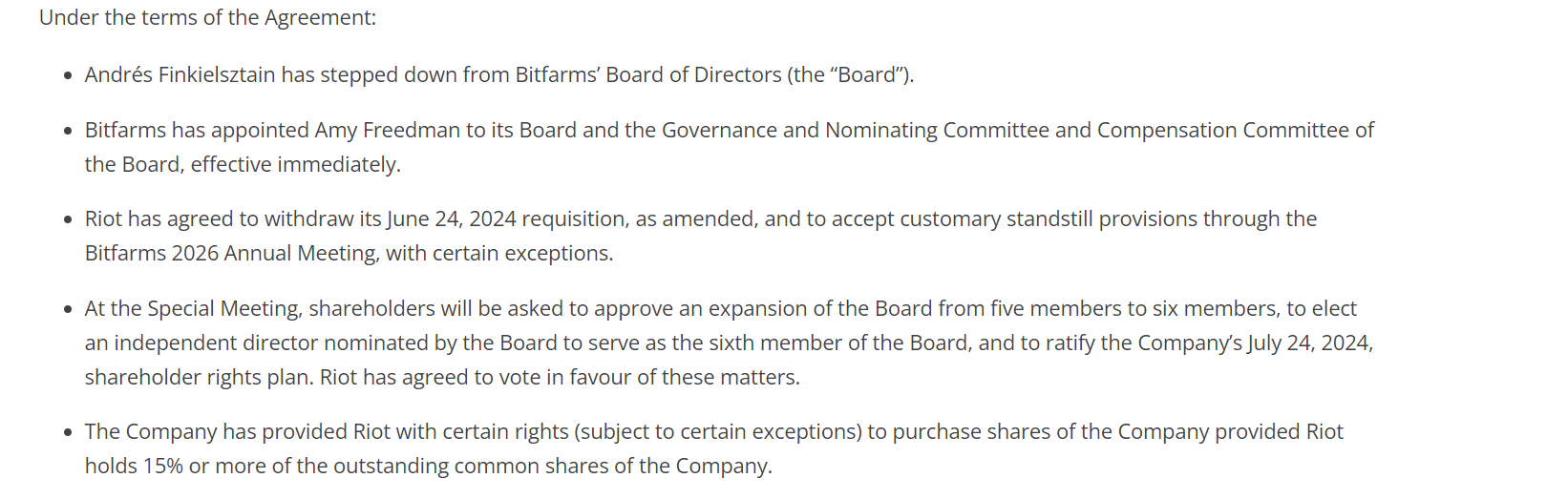Click the name Andrés Finkielsztain
This screenshot has width=1568, height=499.
click(180, 74)
